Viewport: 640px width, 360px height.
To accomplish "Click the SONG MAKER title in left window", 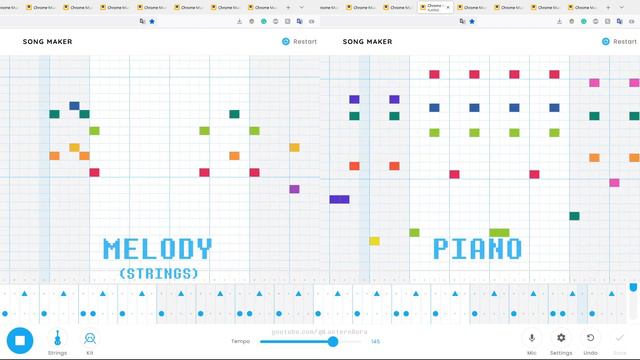I will pos(47,42).
